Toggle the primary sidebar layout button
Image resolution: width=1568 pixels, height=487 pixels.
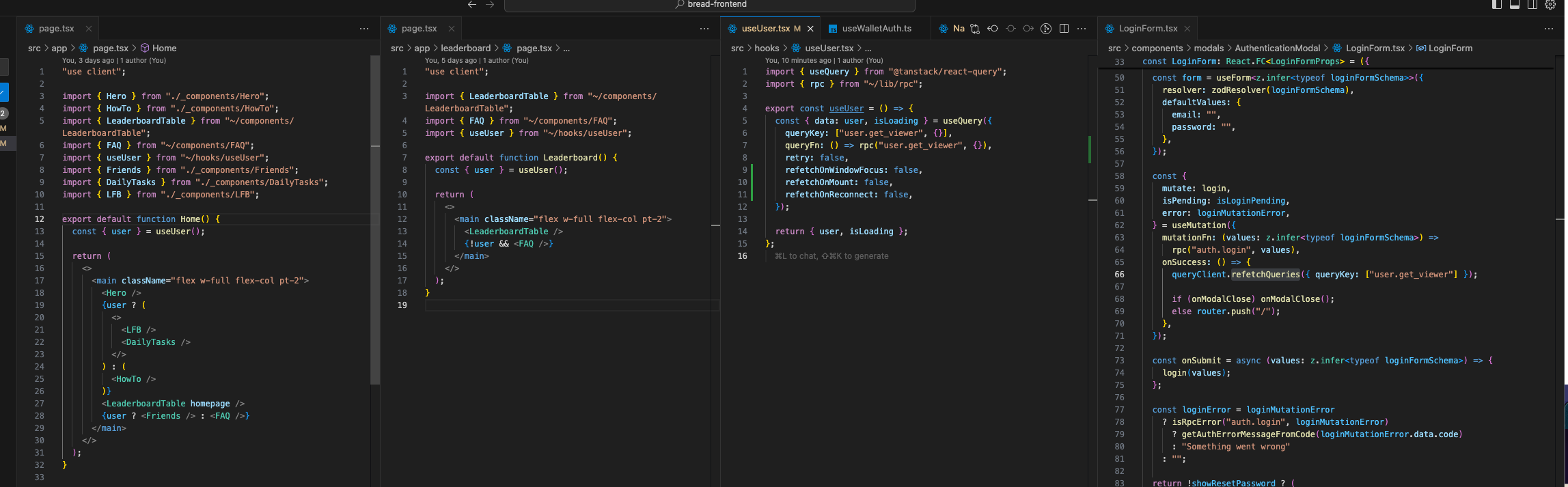tap(1497, 5)
